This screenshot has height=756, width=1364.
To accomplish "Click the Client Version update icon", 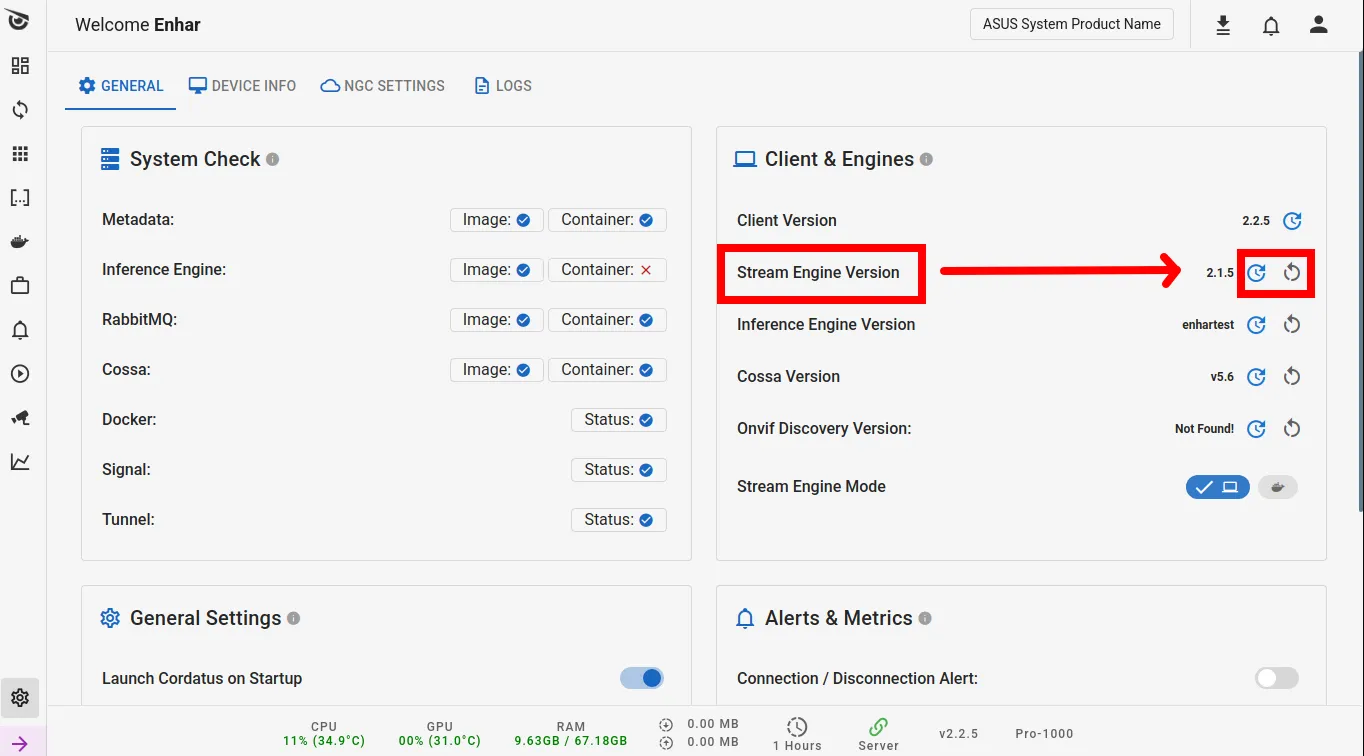I will pyautogui.click(x=1292, y=221).
